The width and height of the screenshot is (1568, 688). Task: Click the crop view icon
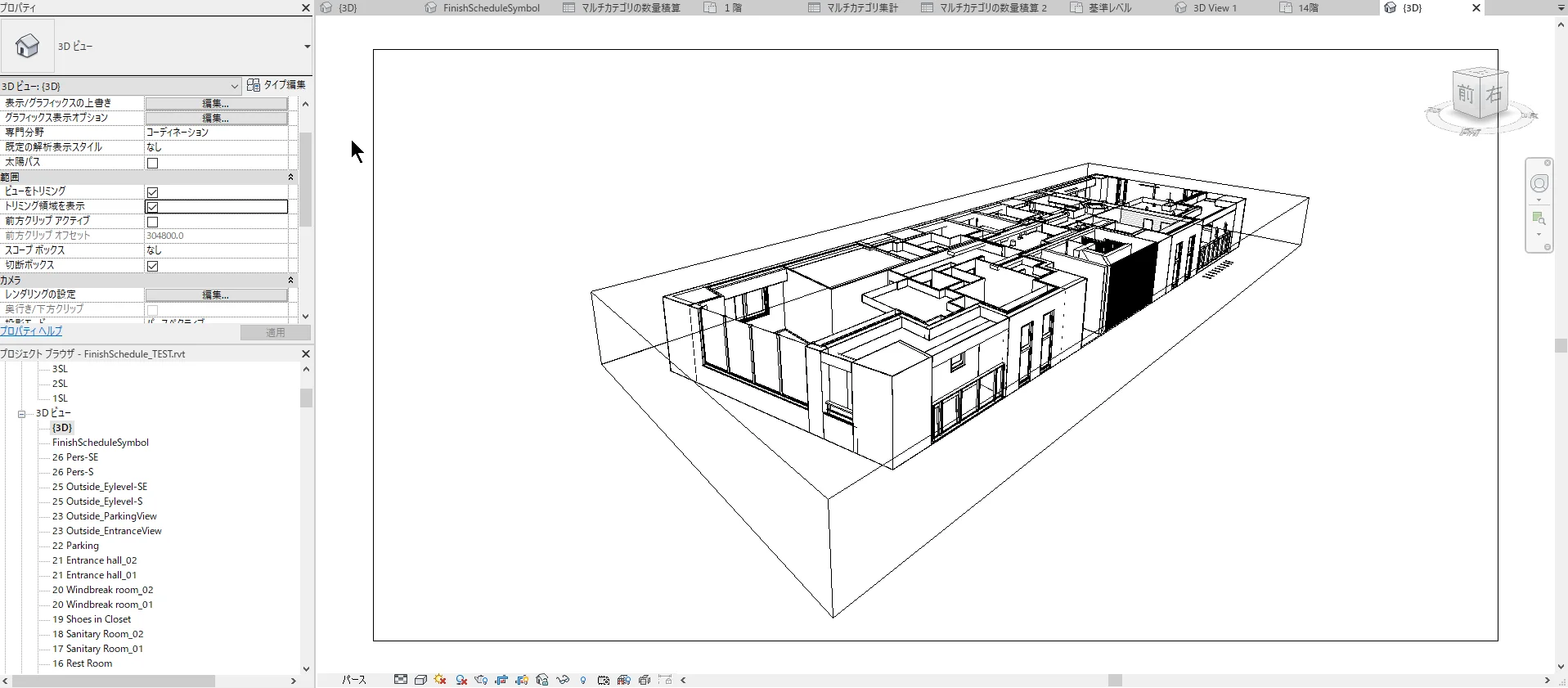coord(501,680)
